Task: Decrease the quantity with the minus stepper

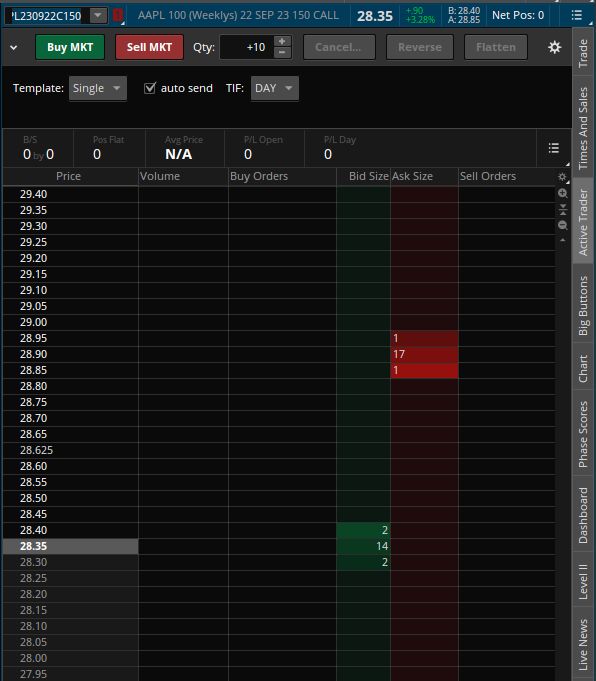Action: pyautogui.click(x=282, y=53)
